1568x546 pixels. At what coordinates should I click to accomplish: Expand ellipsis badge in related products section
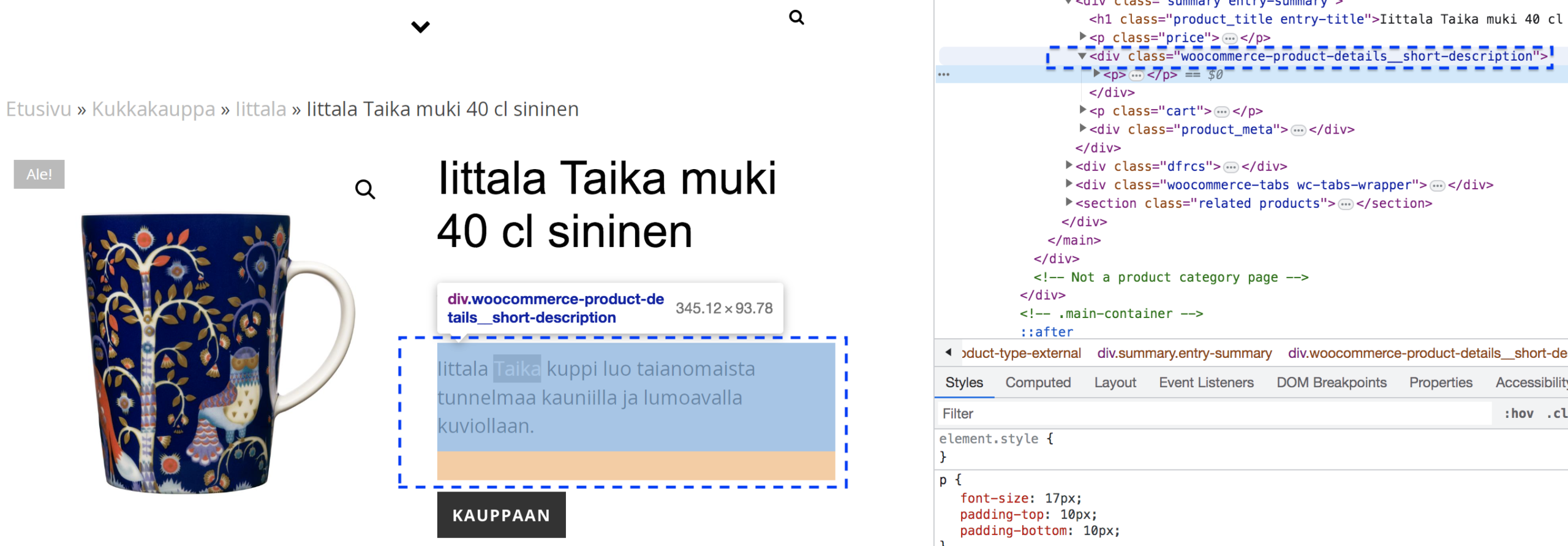click(1345, 204)
